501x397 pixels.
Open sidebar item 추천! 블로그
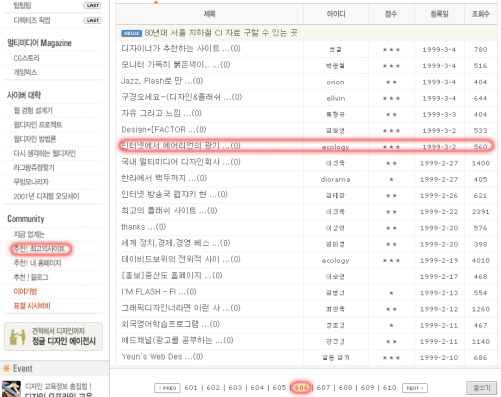coord(31,277)
